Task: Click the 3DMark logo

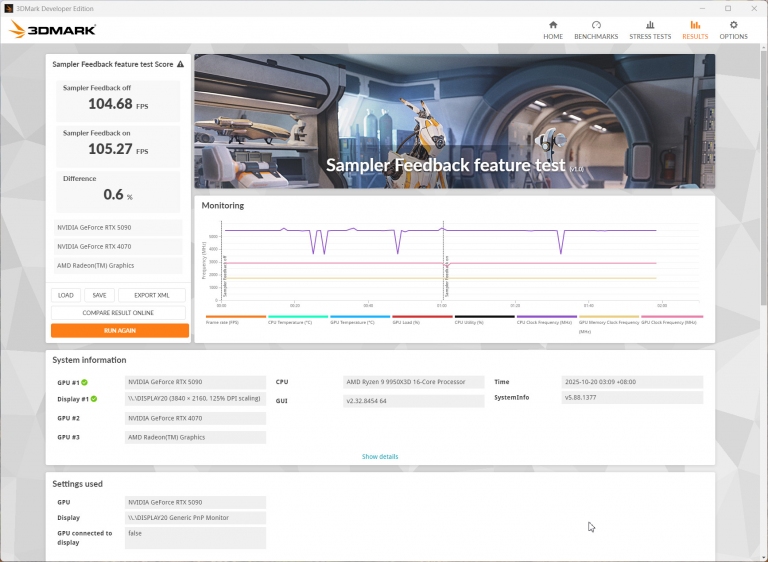Action: point(52,30)
